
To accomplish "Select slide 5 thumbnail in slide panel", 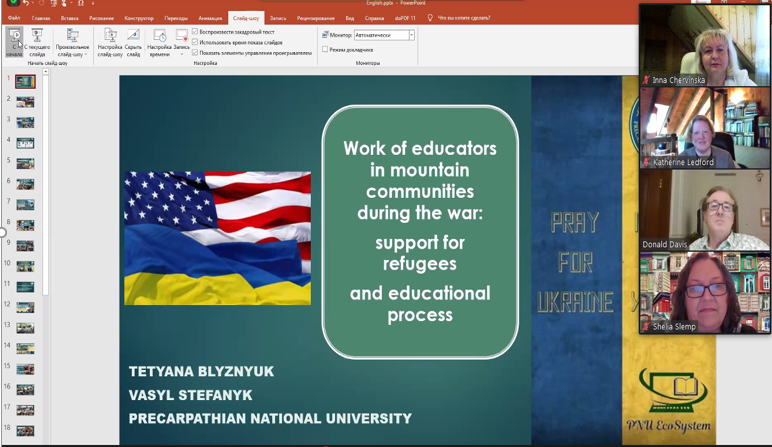I will click(25, 163).
